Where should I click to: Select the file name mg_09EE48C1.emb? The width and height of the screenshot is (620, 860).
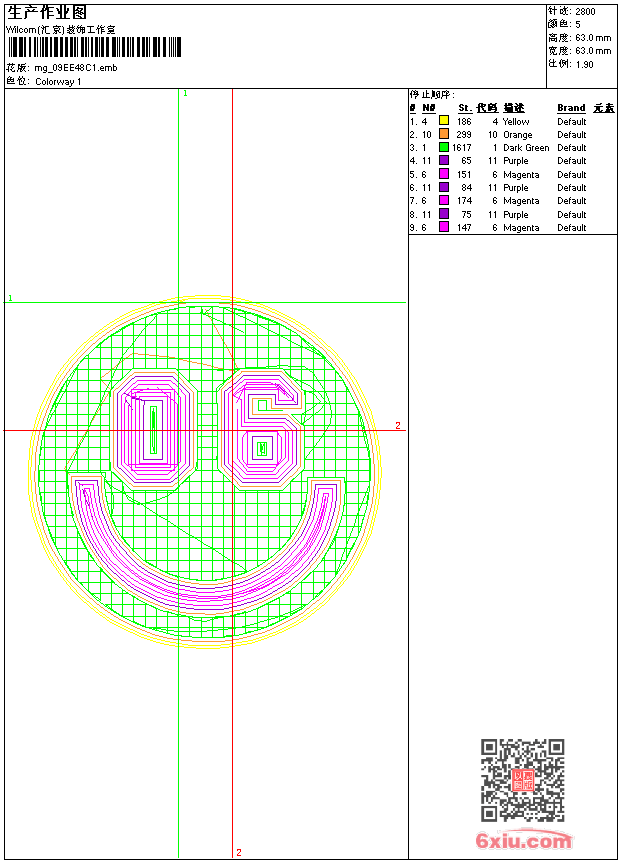pyautogui.click(x=76, y=68)
